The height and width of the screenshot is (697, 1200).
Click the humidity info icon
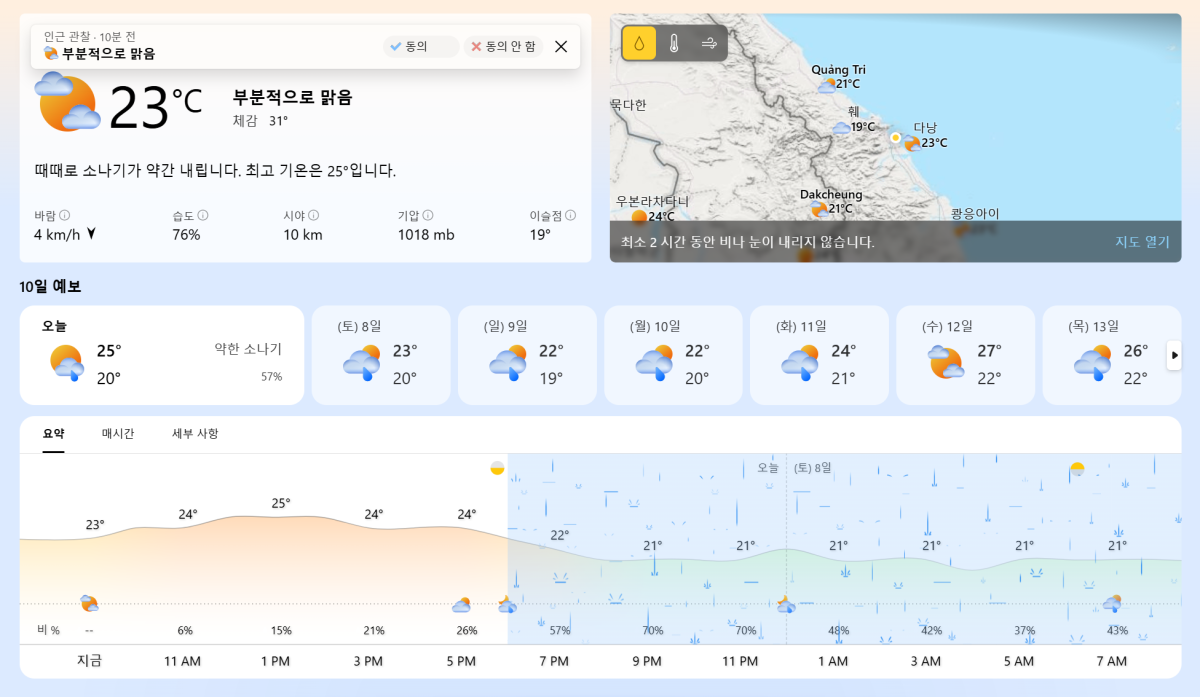tap(203, 215)
